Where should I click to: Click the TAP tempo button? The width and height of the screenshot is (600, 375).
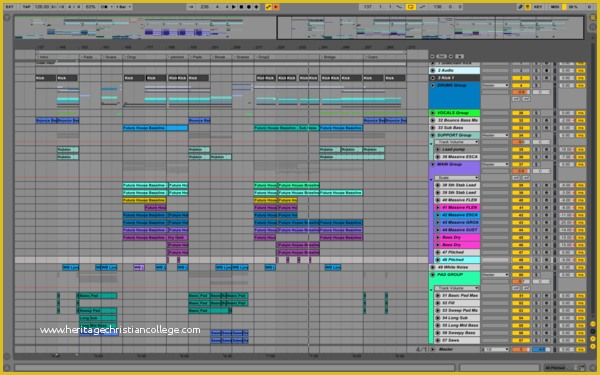point(26,7)
